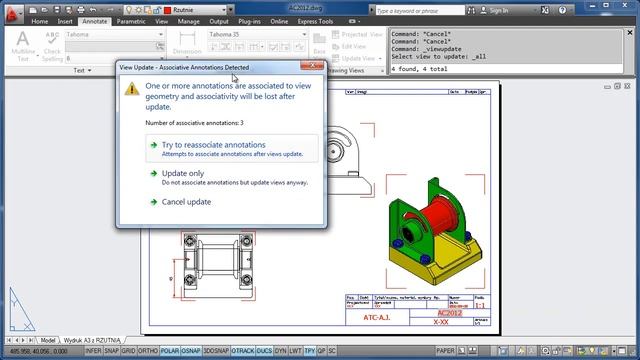Open the Manage ribbon tab
Viewport: 640px width, 360px height.
[x=189, y=21]
